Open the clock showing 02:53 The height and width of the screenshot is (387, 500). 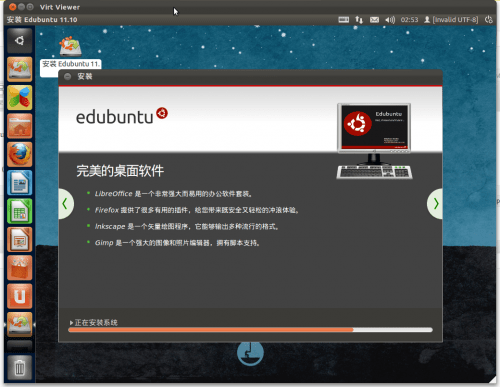coord(409,20)
